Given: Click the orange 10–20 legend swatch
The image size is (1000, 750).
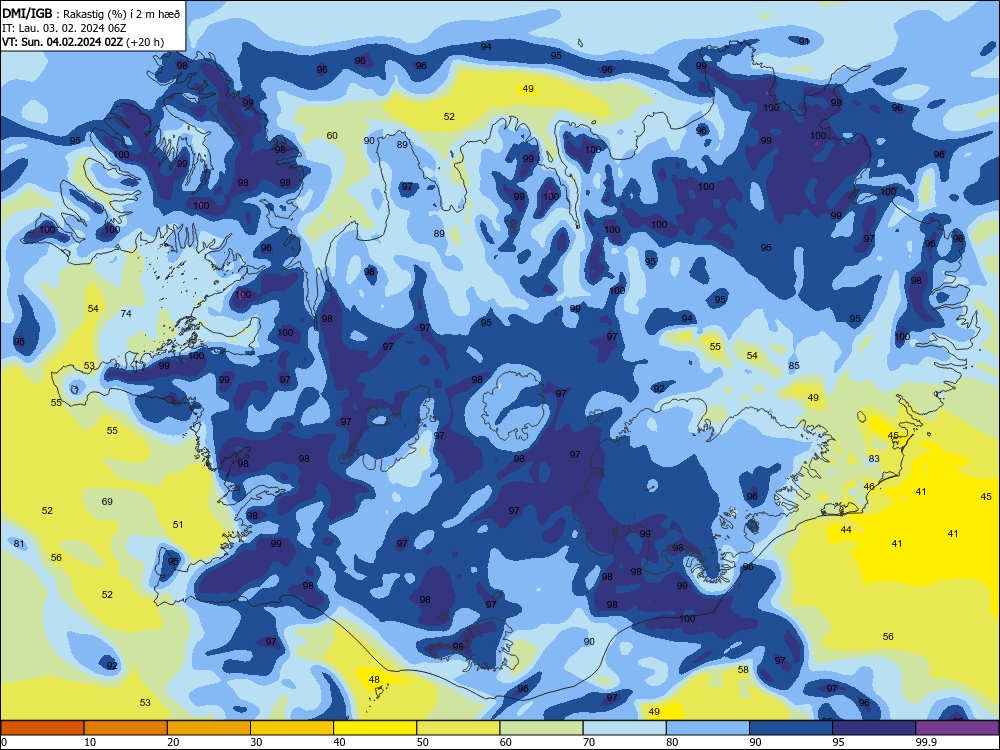Looking at the screenshot, I should pyautogui.click(x=126, y=728).
